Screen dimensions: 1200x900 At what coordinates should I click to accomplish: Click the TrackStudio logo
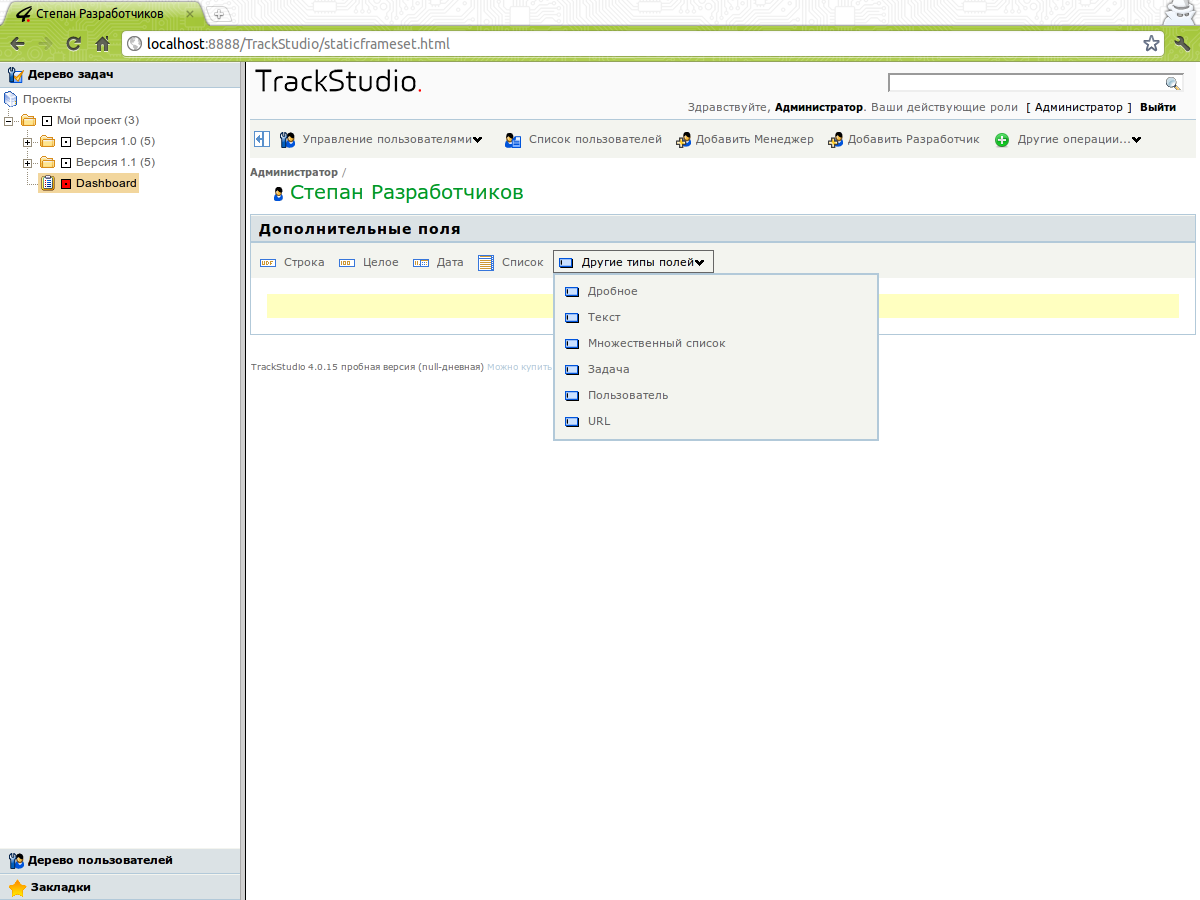point(339,82)
